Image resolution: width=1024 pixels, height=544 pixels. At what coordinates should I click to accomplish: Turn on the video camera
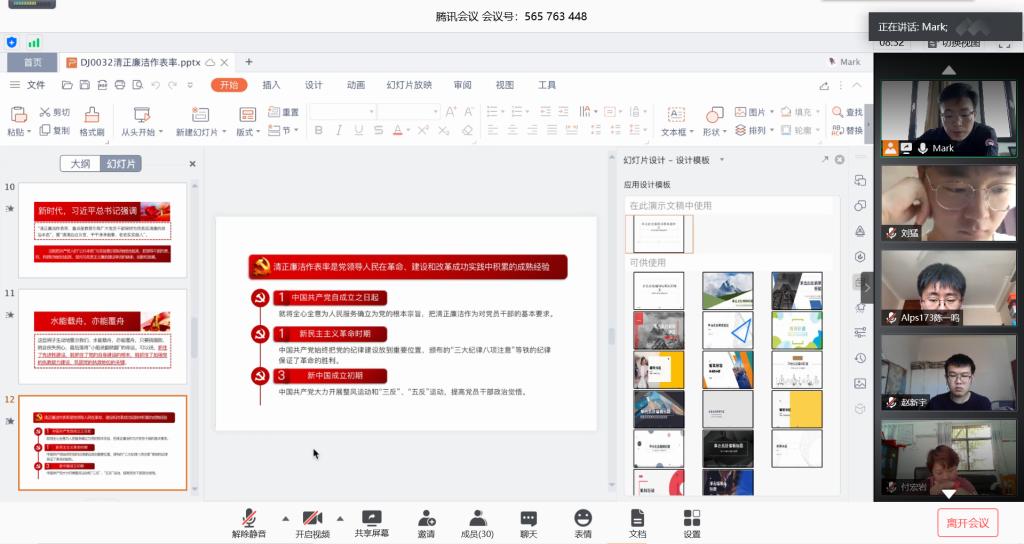click(x=312, y=518)
